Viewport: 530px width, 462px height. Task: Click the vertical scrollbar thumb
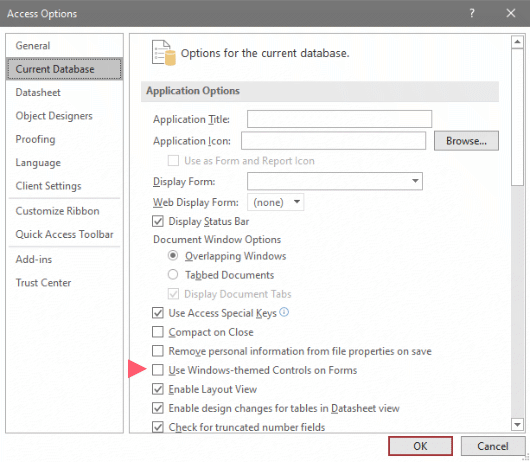coord(517,117)
